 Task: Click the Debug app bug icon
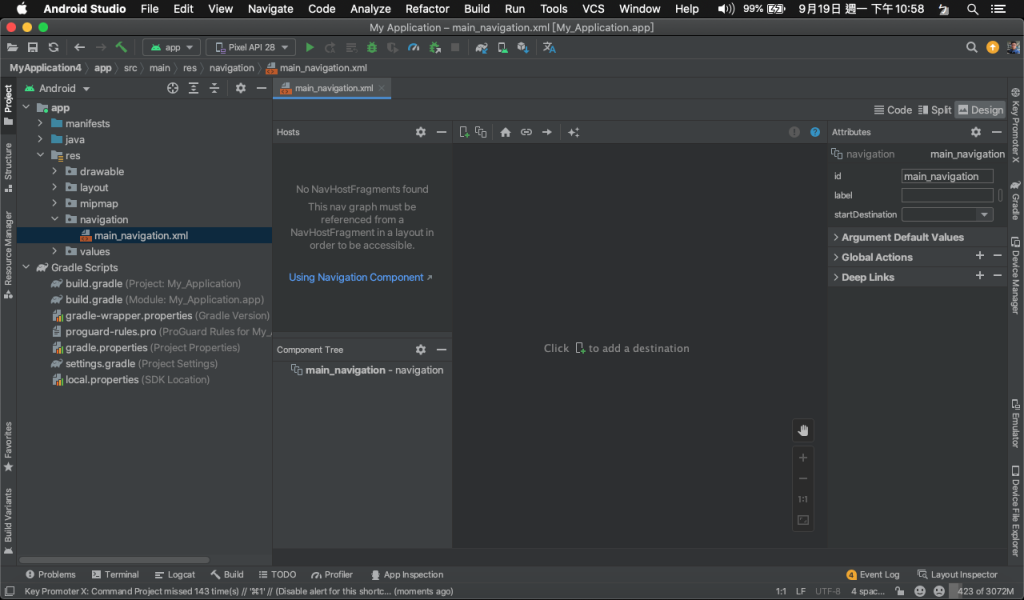click(x=372, y=47)
